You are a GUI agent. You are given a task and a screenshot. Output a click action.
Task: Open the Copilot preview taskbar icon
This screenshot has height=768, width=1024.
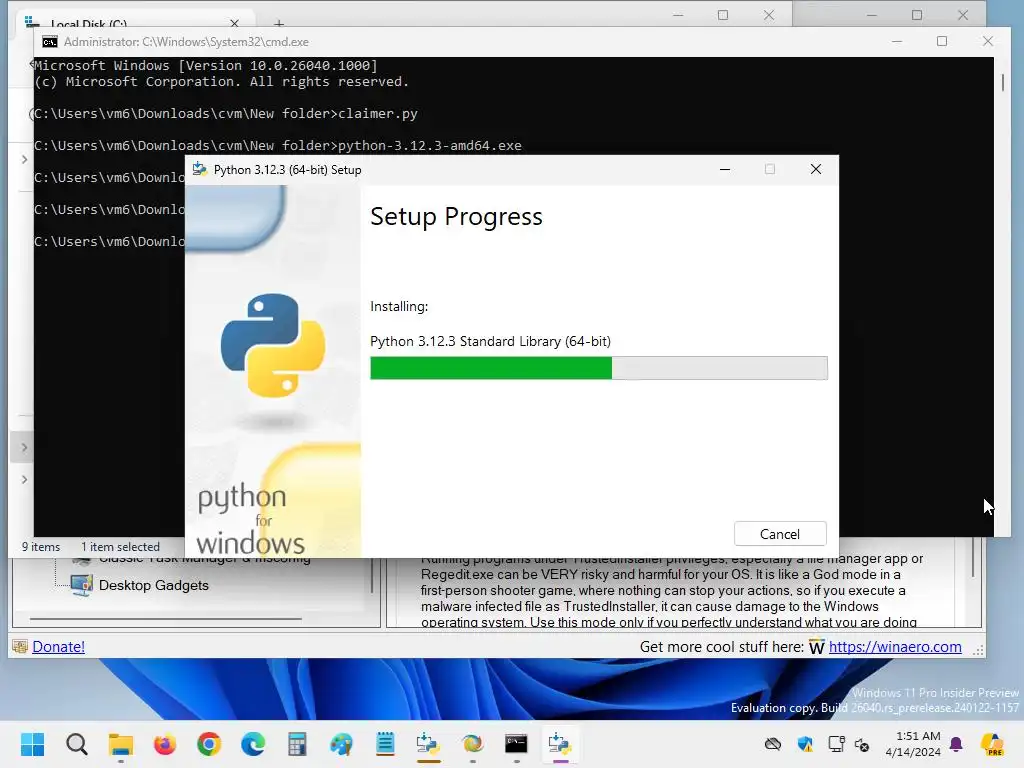(992, 744)
